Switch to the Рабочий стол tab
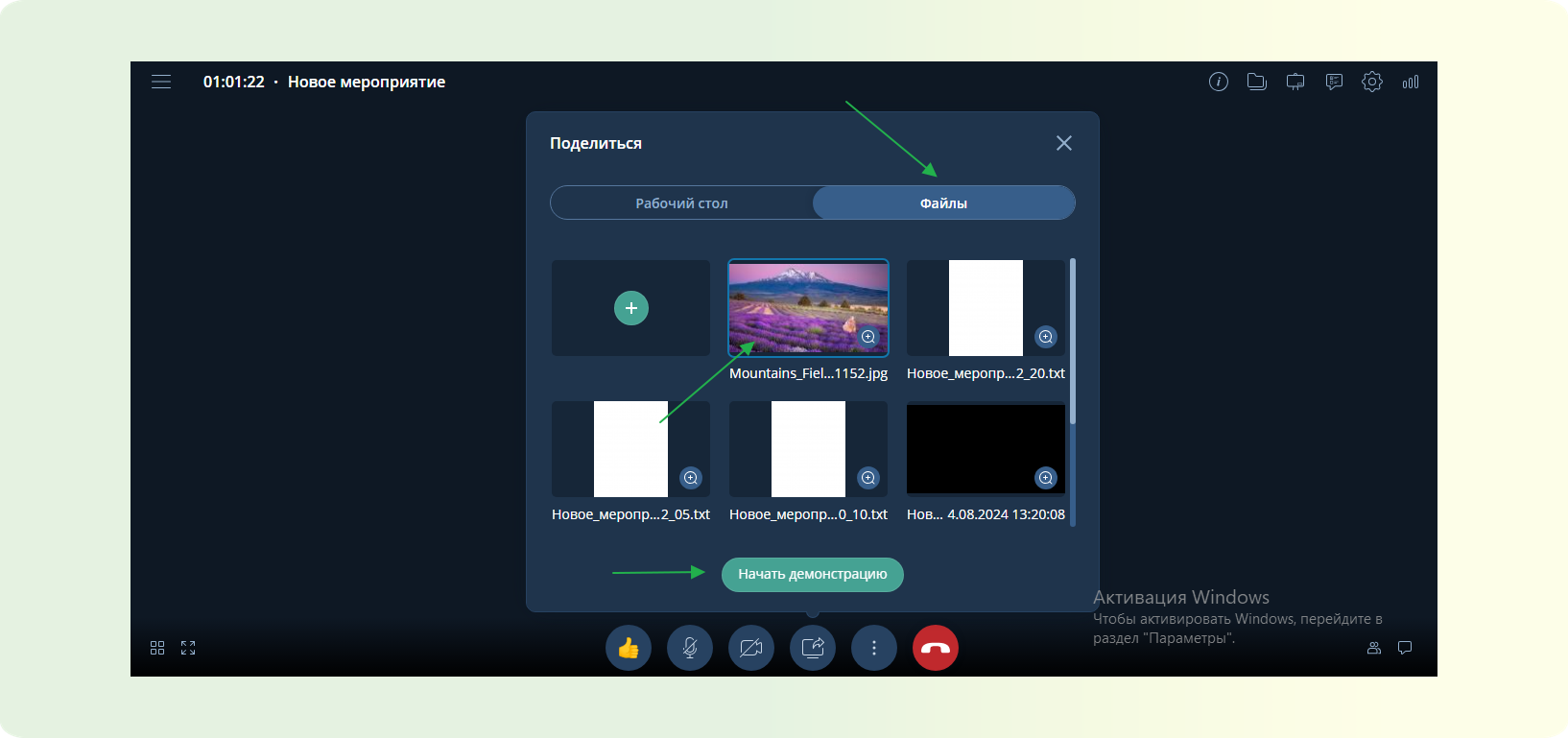 [x=681, y=203]
